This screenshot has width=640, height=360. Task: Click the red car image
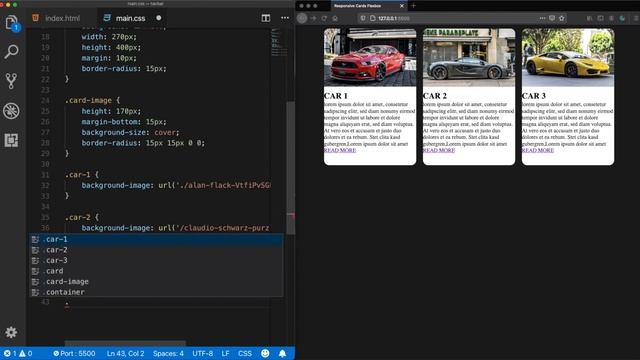tap(370, 57)
